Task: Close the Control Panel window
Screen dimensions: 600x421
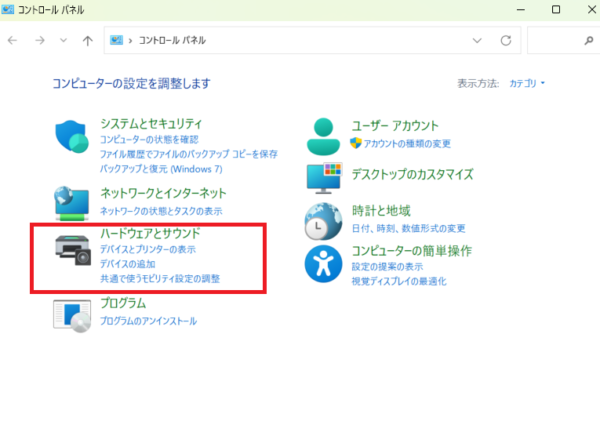Action: click(592, 10)
